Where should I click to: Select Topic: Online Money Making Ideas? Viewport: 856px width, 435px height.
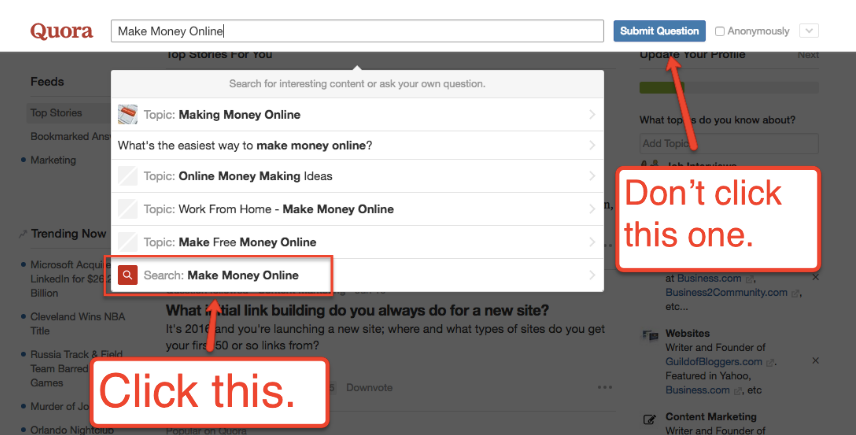357,176
